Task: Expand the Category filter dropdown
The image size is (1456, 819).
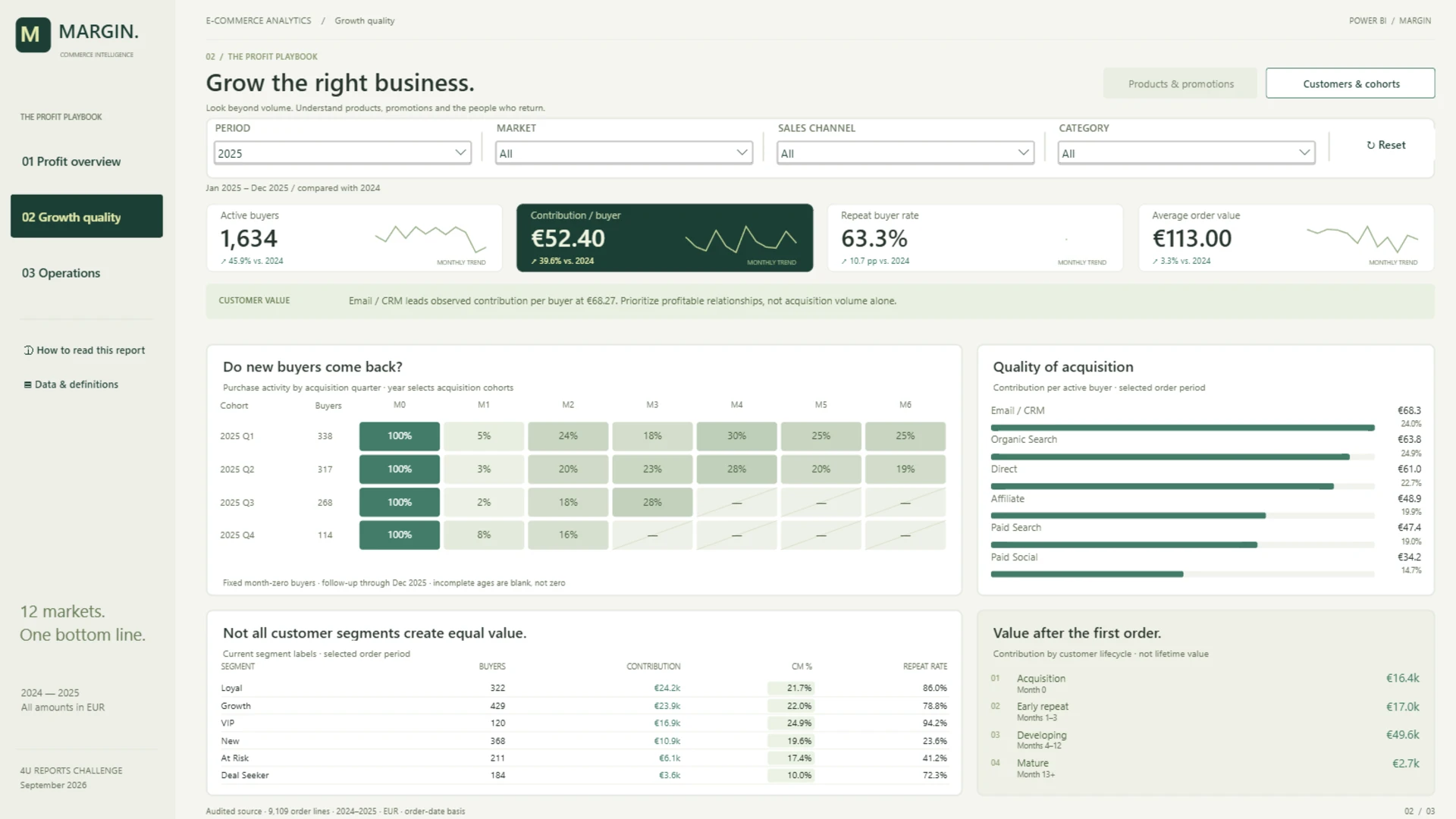Action: click(x=1187, y=153)
